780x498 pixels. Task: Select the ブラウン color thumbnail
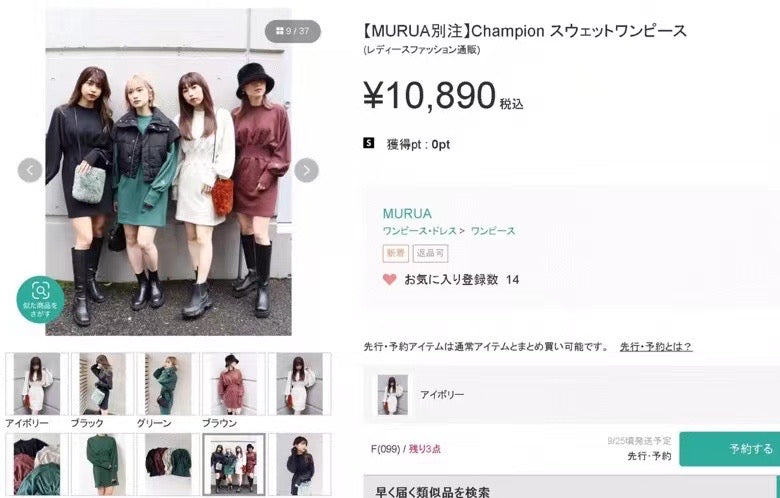click(x=233, y=384)
